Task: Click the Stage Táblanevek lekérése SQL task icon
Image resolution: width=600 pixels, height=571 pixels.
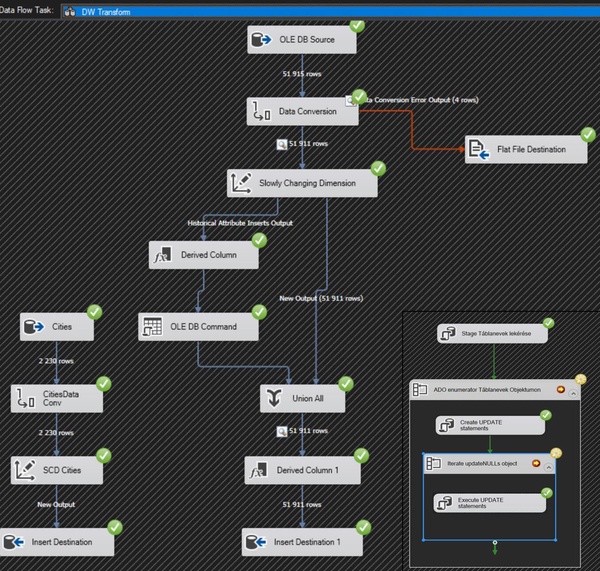Action: click(x=447, y=333)
